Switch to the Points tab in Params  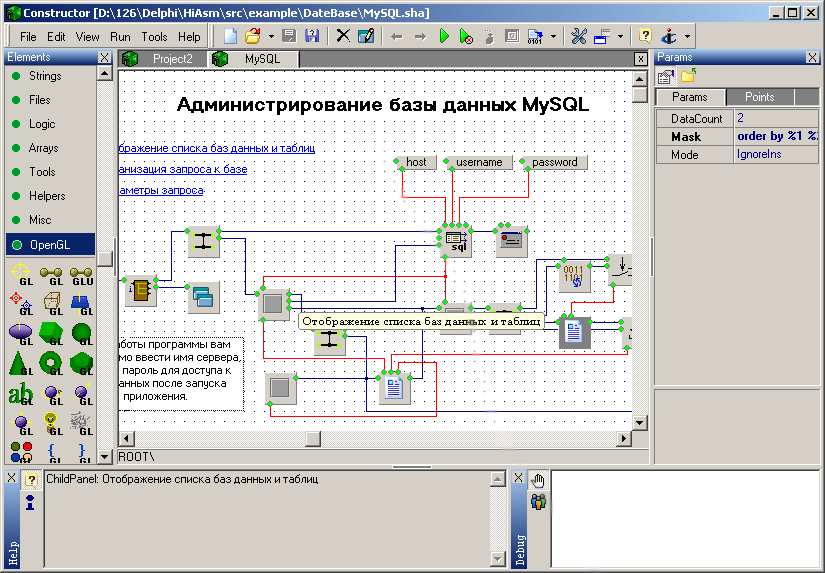click(759, 97)
